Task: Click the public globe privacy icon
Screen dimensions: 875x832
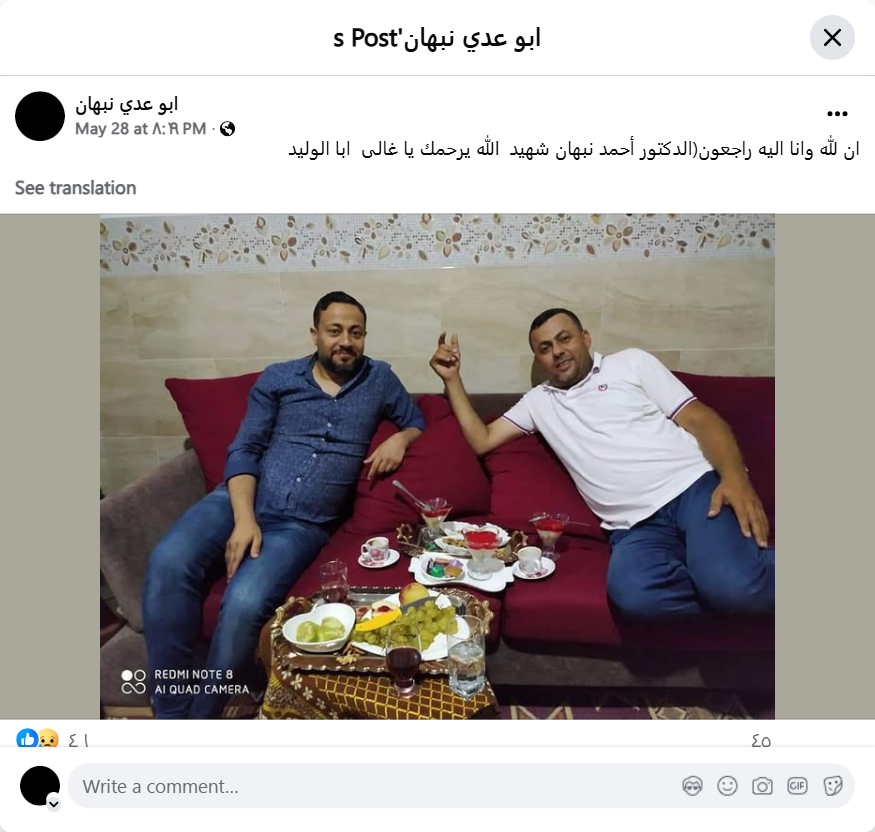Action: coord(227,129)
